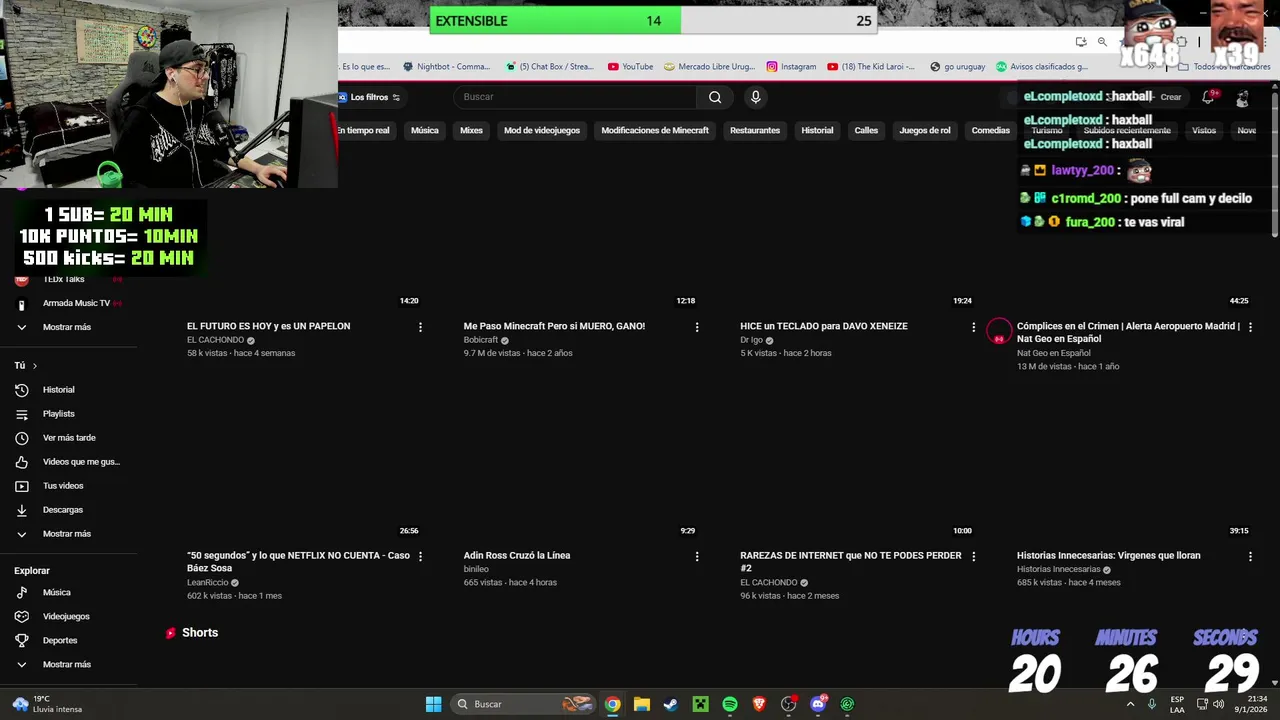1280x720 pixels.
Task: Open YouTube notifications bell
Action: tap(1208, 97)
